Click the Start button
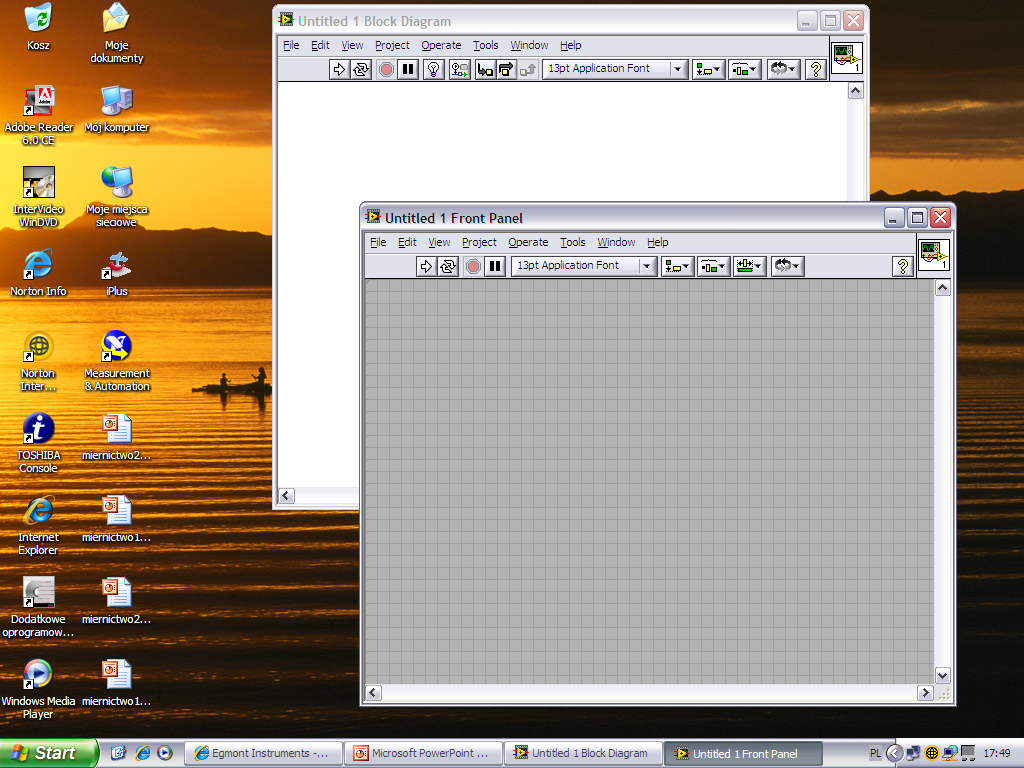This screenshot has height=768, width=1024. [x=48, y=753]
